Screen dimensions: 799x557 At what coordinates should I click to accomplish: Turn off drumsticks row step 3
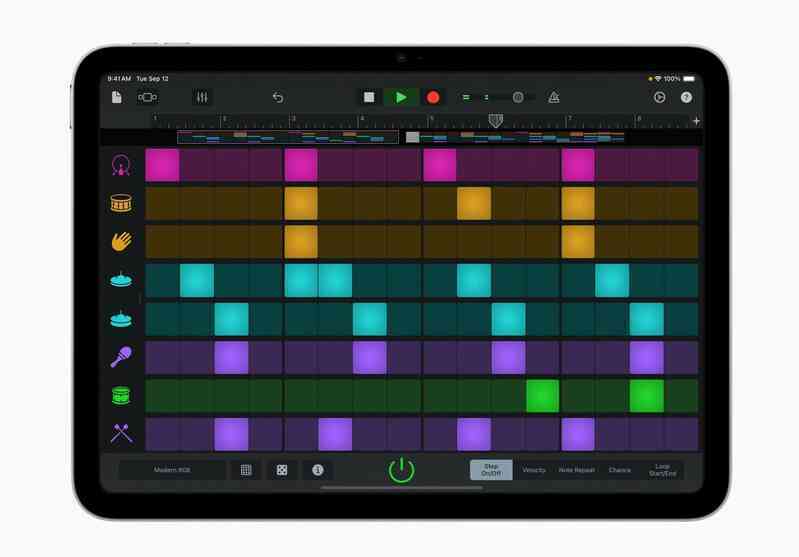231,434
